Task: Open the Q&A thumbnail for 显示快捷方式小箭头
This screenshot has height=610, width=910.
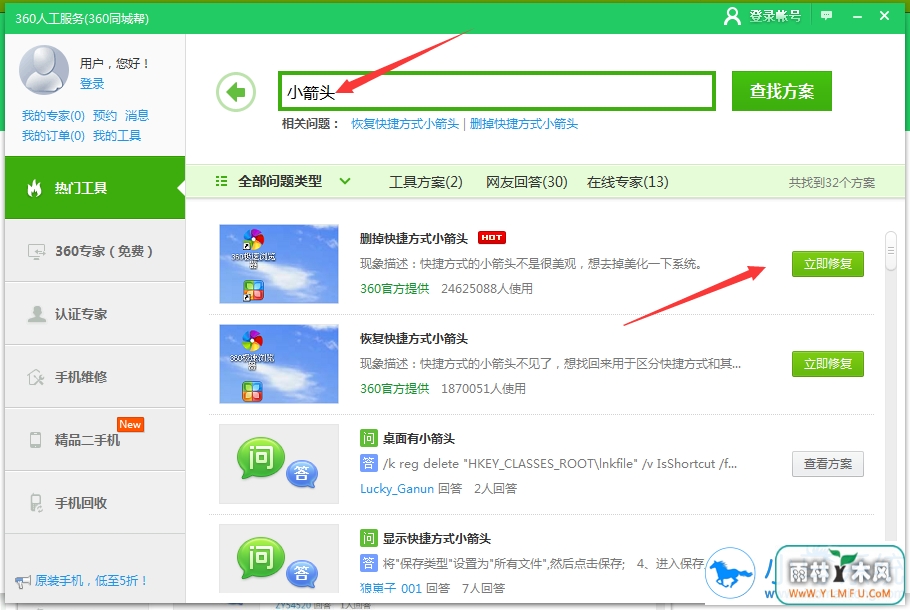Action: [x=279, y=558]
